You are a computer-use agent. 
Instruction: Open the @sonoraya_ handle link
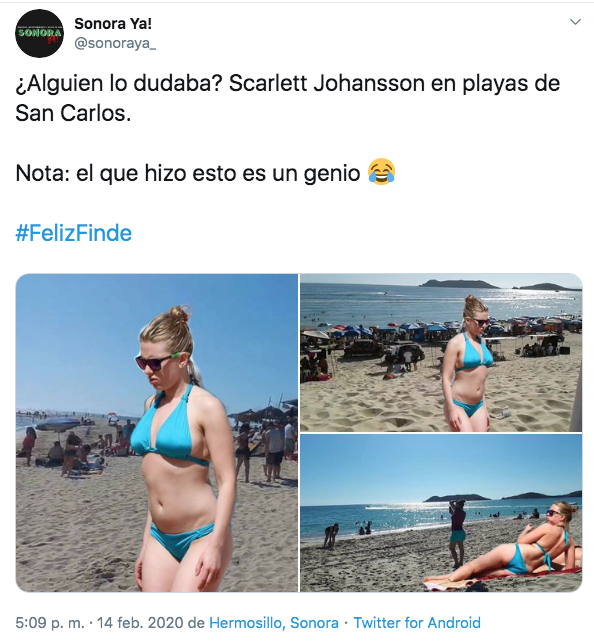coord(115,43)
